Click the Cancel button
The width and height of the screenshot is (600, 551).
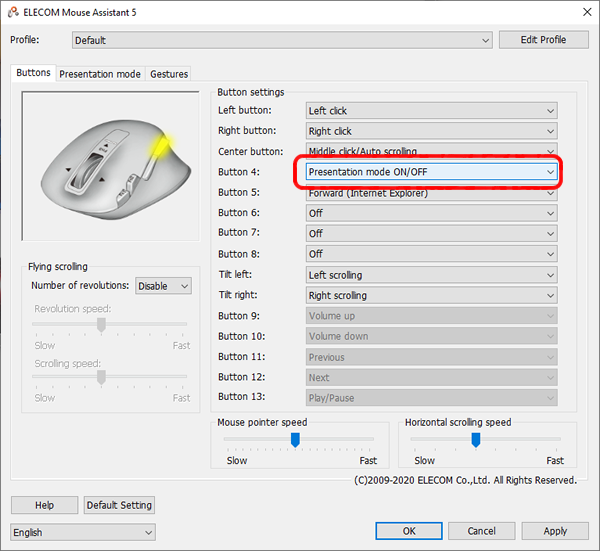point(481,531)
